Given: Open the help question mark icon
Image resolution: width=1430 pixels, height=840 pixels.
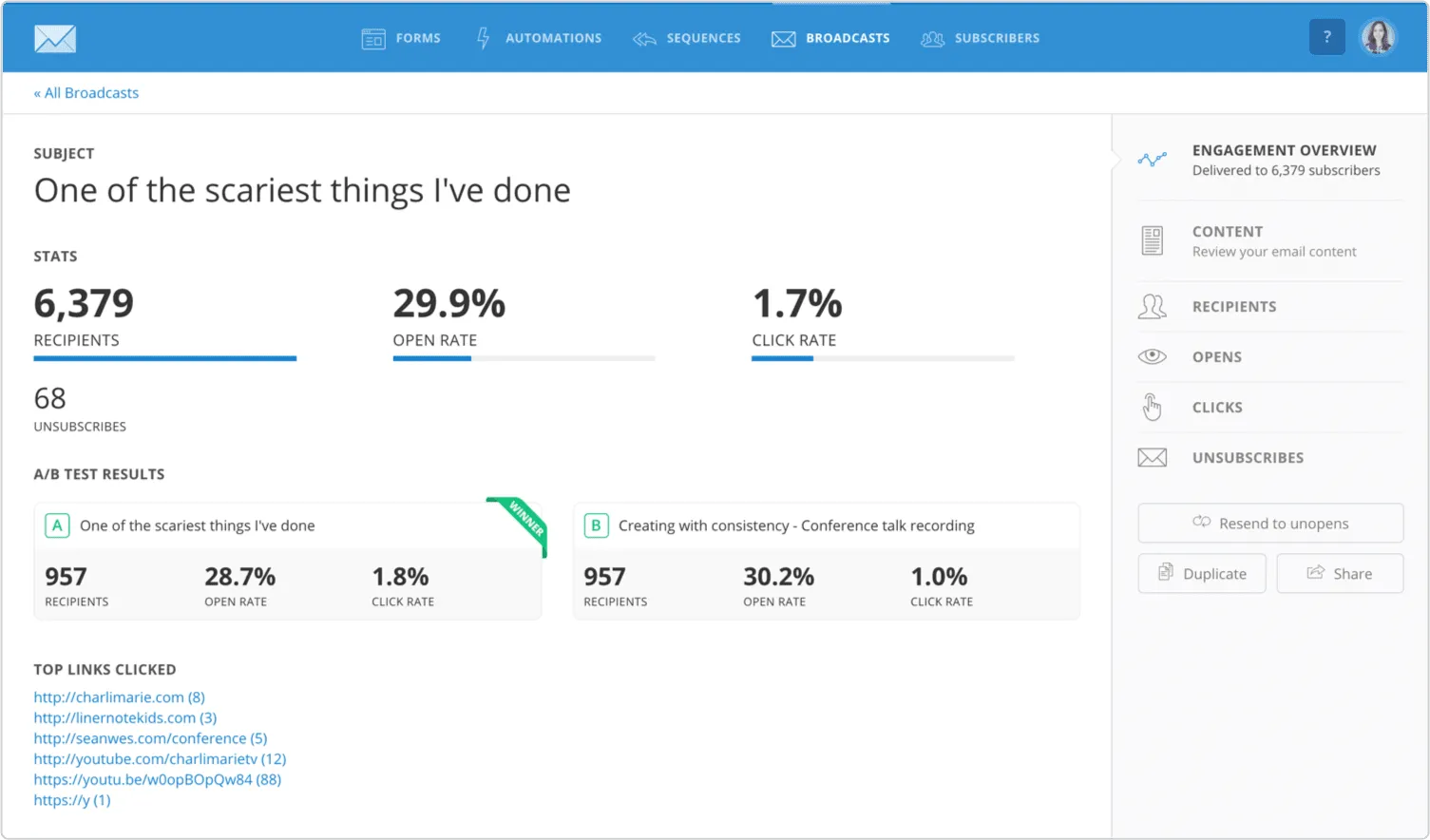Looking at the screenshot, I should pos(1326,37).
